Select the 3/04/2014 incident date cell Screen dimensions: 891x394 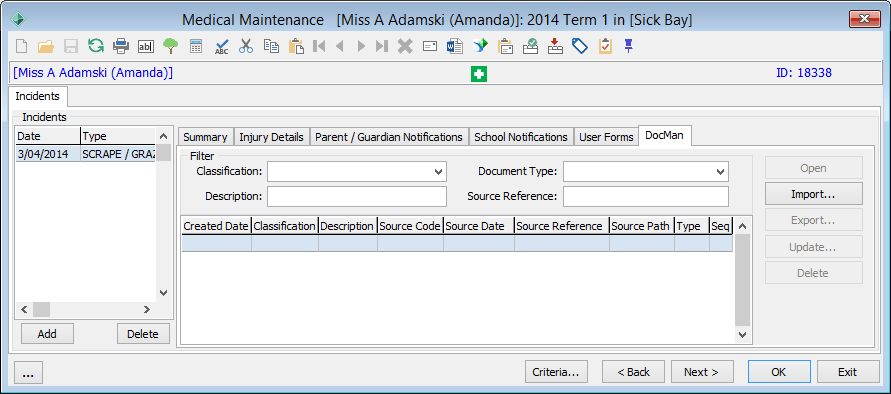tap(48, 154)
